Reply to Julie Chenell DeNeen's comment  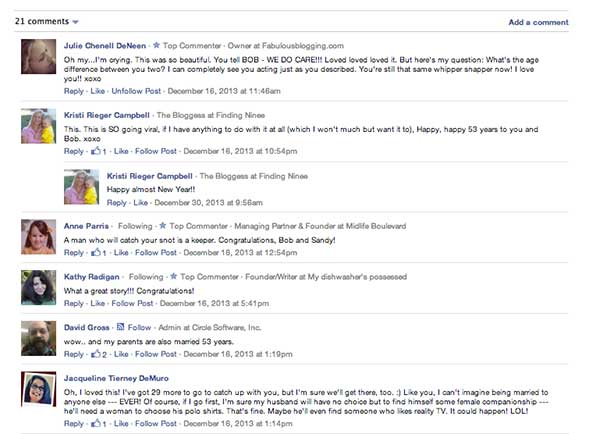(x=73, y=91)
